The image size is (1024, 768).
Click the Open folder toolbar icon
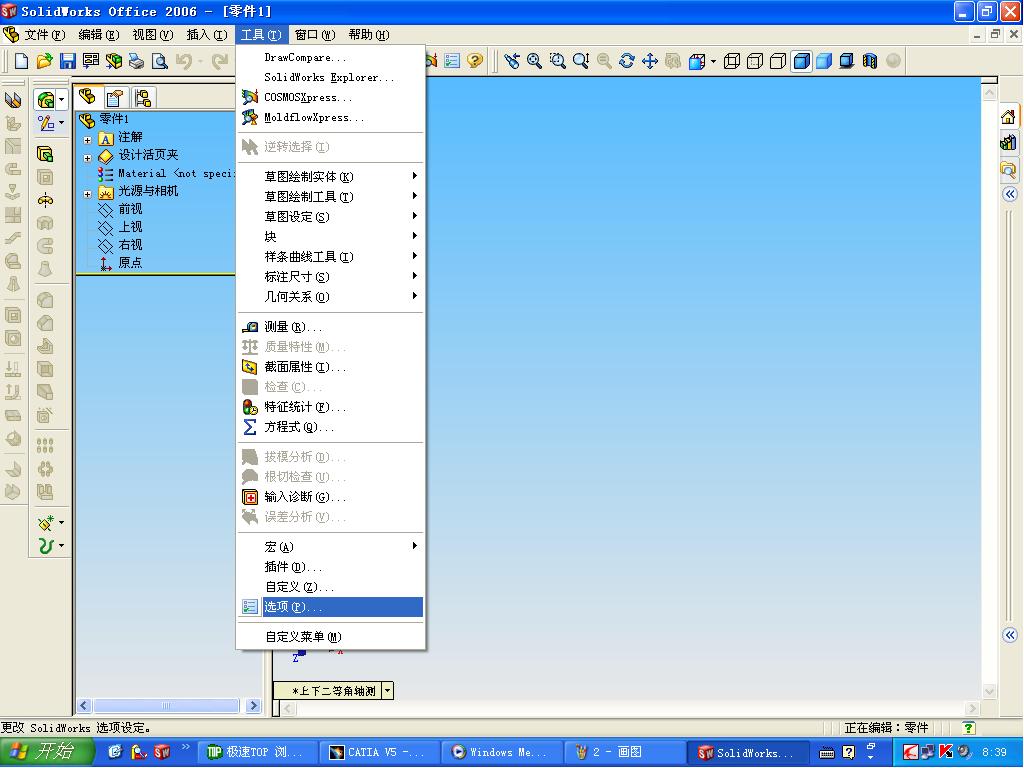tap(44, 61)
